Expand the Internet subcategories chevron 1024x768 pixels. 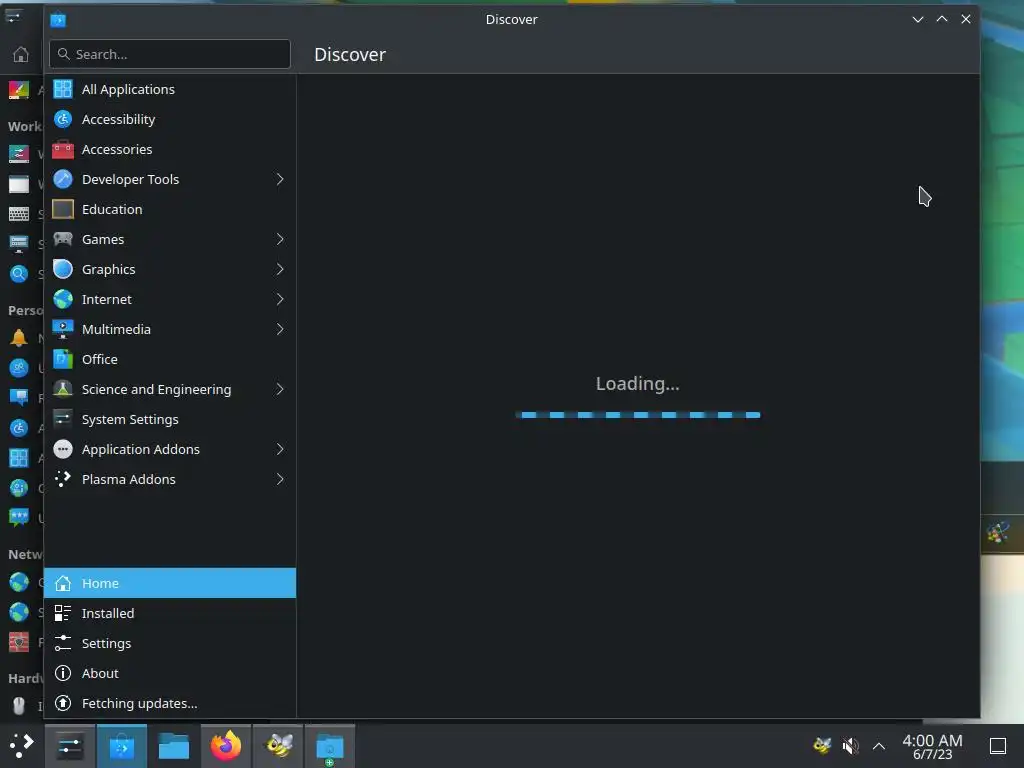[x=280, y=299]
